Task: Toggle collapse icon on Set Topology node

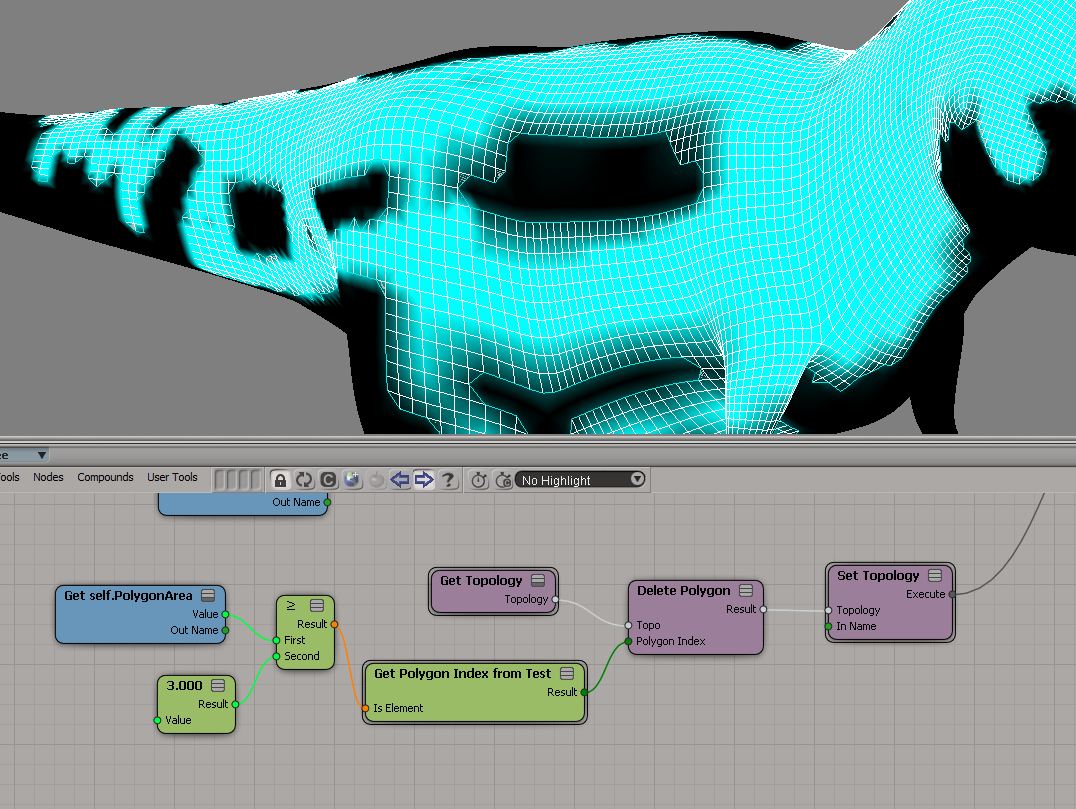Action: (x=935, y=575)
